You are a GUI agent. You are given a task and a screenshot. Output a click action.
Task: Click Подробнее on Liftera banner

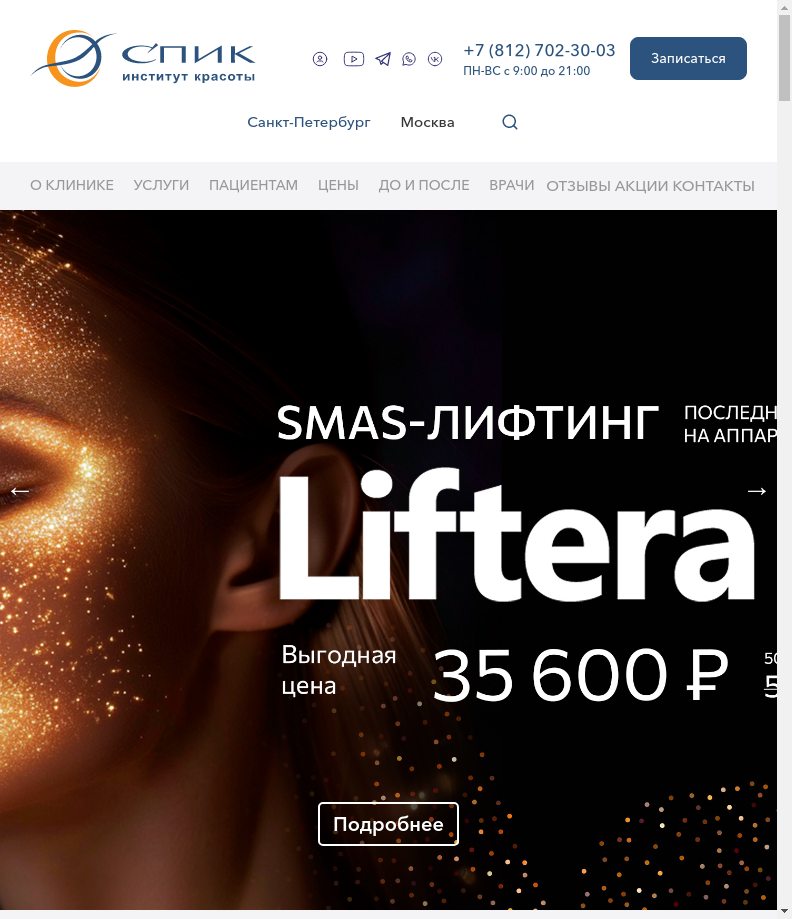point(388,824)
